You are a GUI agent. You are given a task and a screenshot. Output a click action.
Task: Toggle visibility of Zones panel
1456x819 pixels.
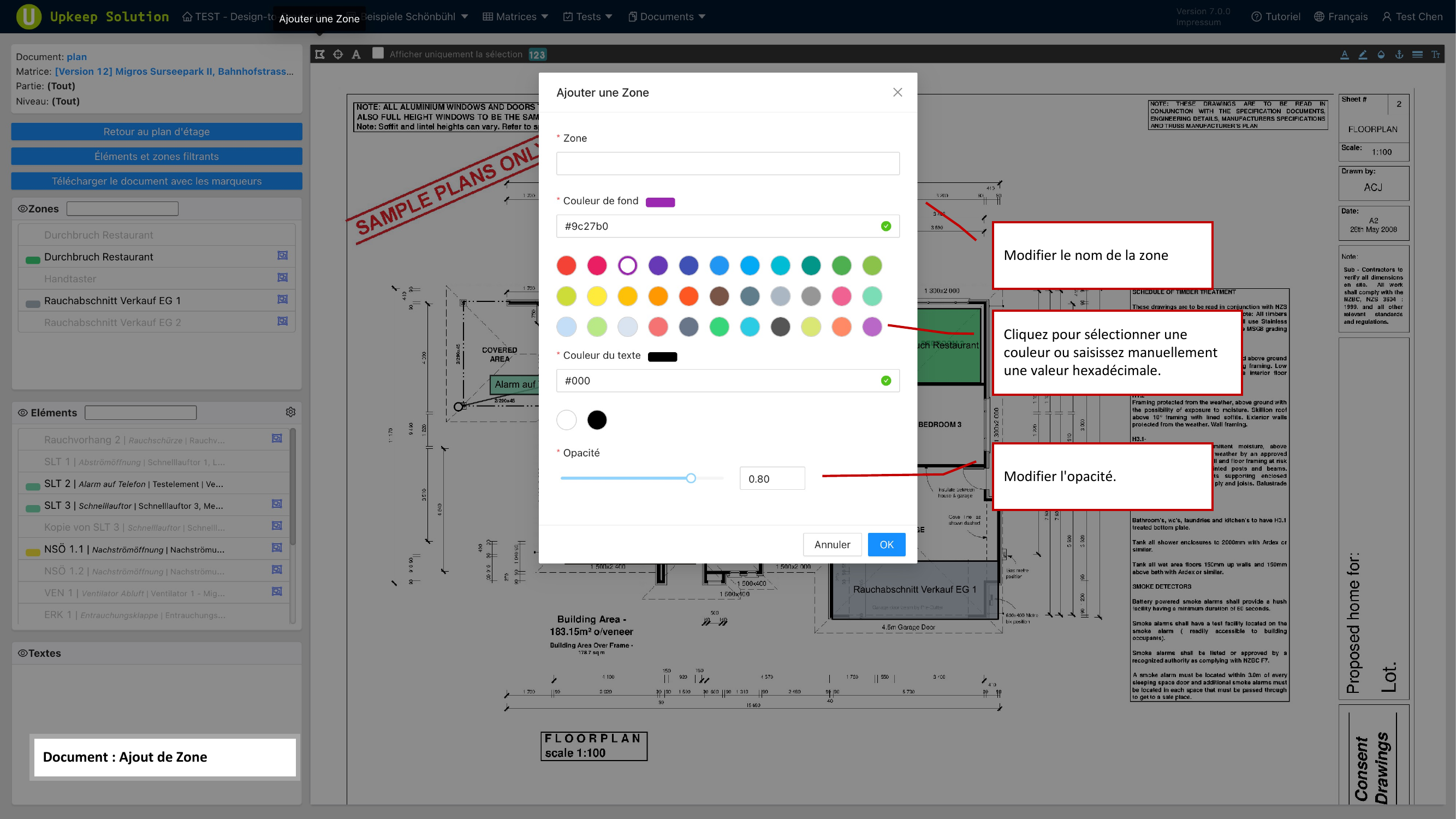click(22, 209)
